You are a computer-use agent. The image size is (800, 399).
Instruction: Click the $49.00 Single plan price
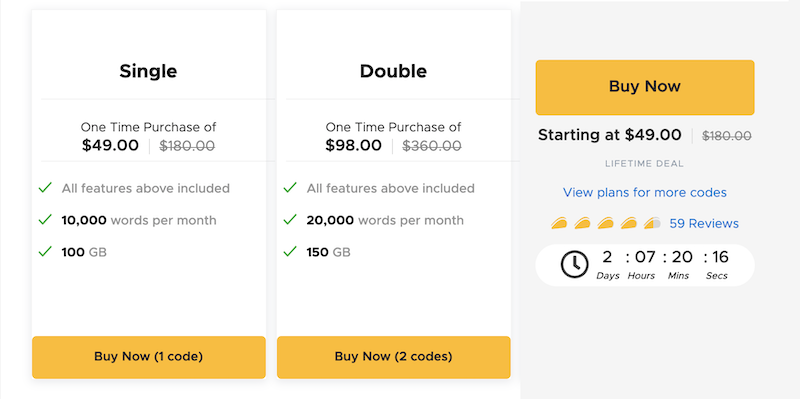coord(110,145)
